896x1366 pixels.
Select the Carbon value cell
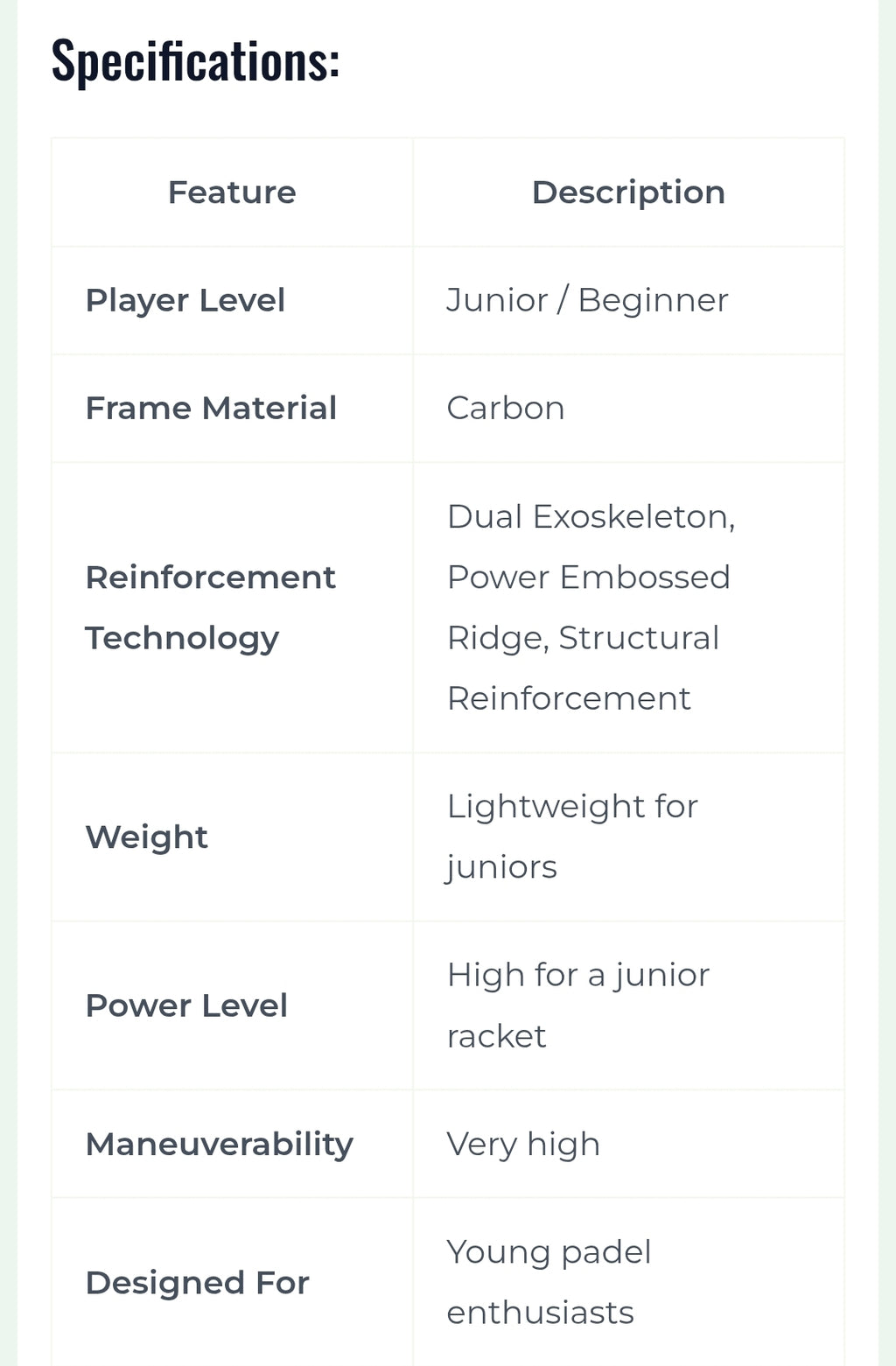[628, 409]
